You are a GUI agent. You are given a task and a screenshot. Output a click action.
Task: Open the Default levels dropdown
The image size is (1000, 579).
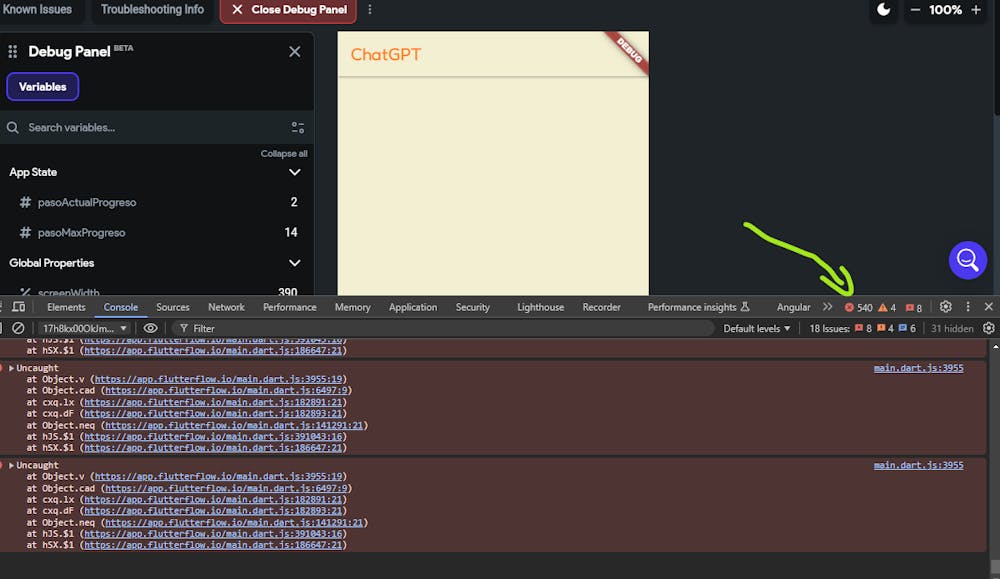click(x=756, y=328)
